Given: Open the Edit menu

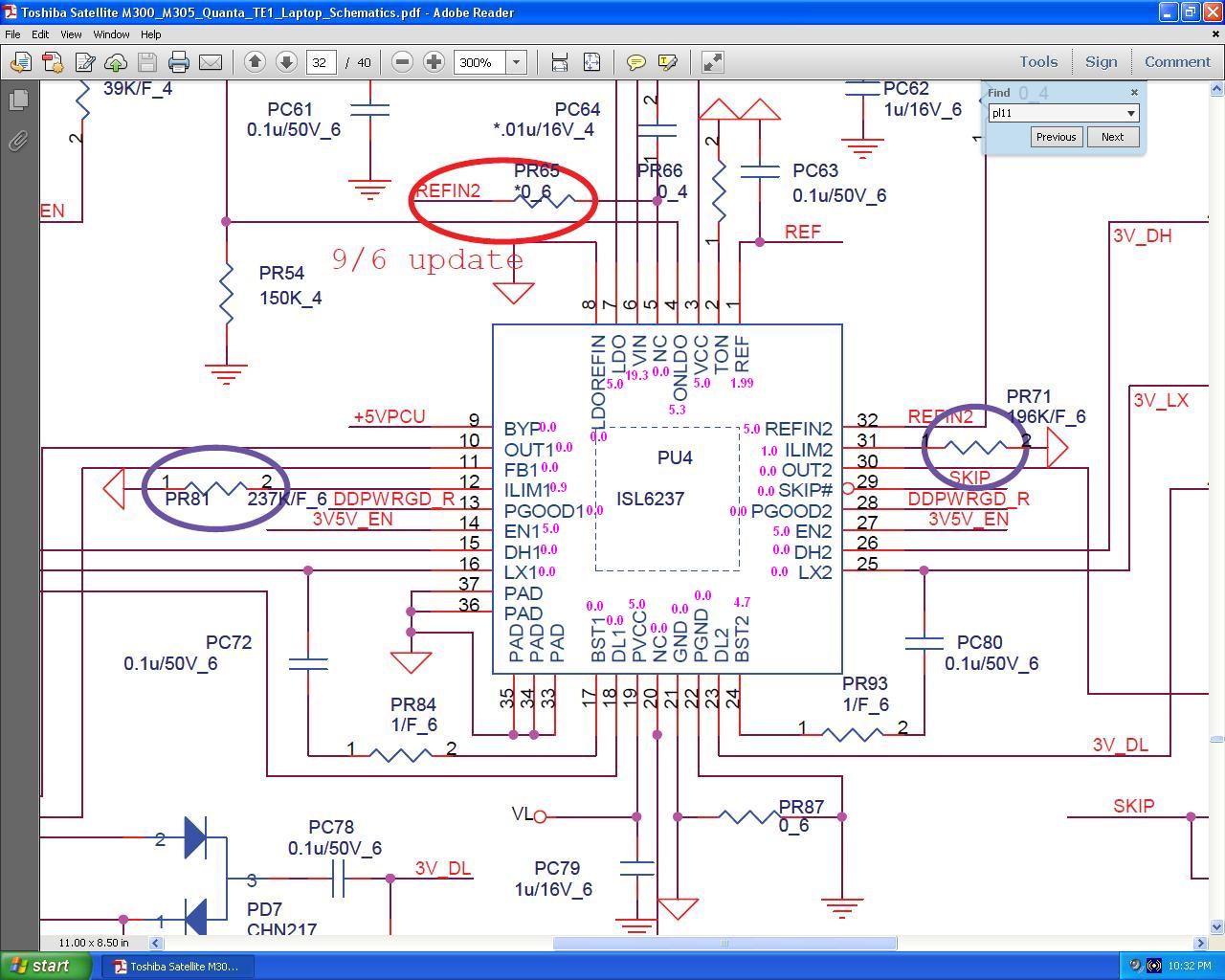Looking at the screenshot, I should [x=40, y=33].
